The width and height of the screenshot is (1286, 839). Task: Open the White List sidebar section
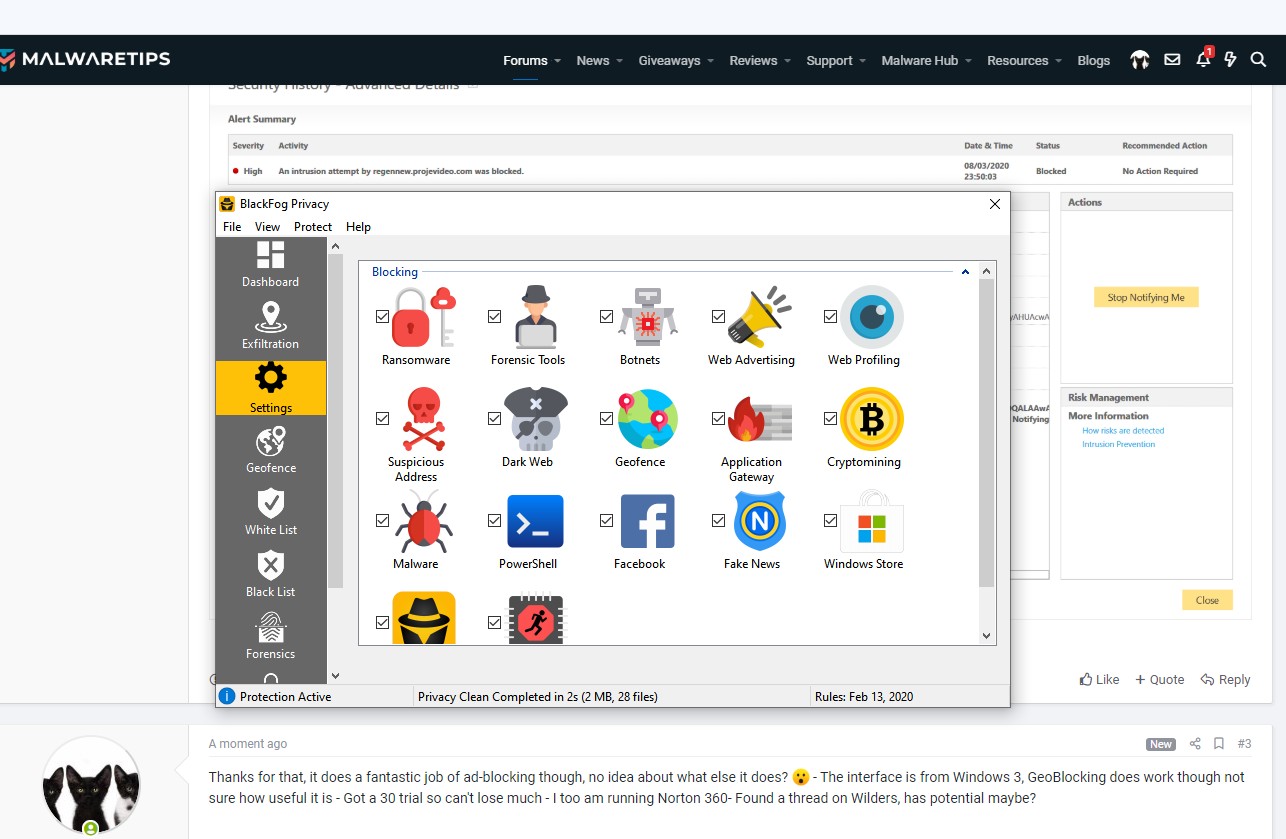270,512
